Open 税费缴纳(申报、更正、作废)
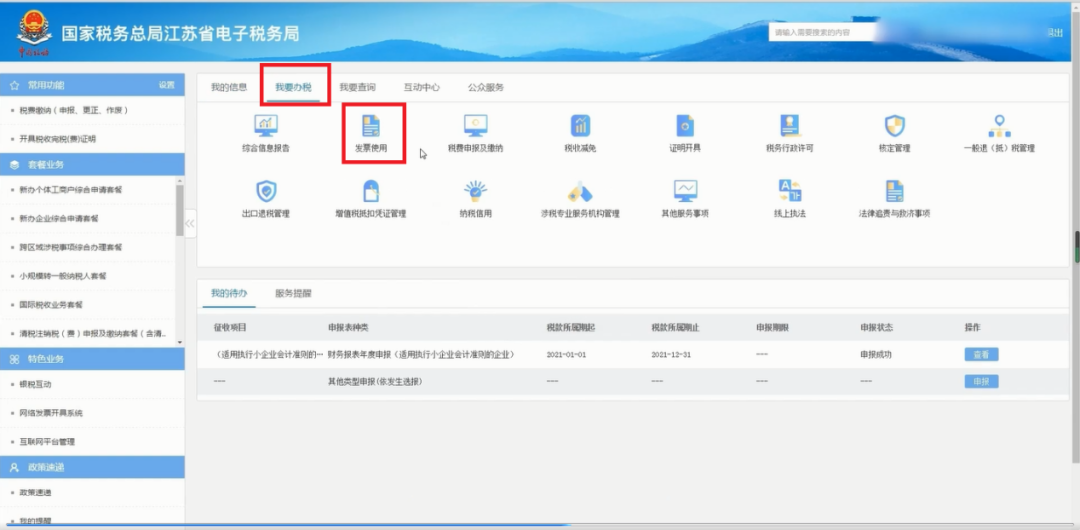This screenshot has width=1080, height=530. coord(74,110)
